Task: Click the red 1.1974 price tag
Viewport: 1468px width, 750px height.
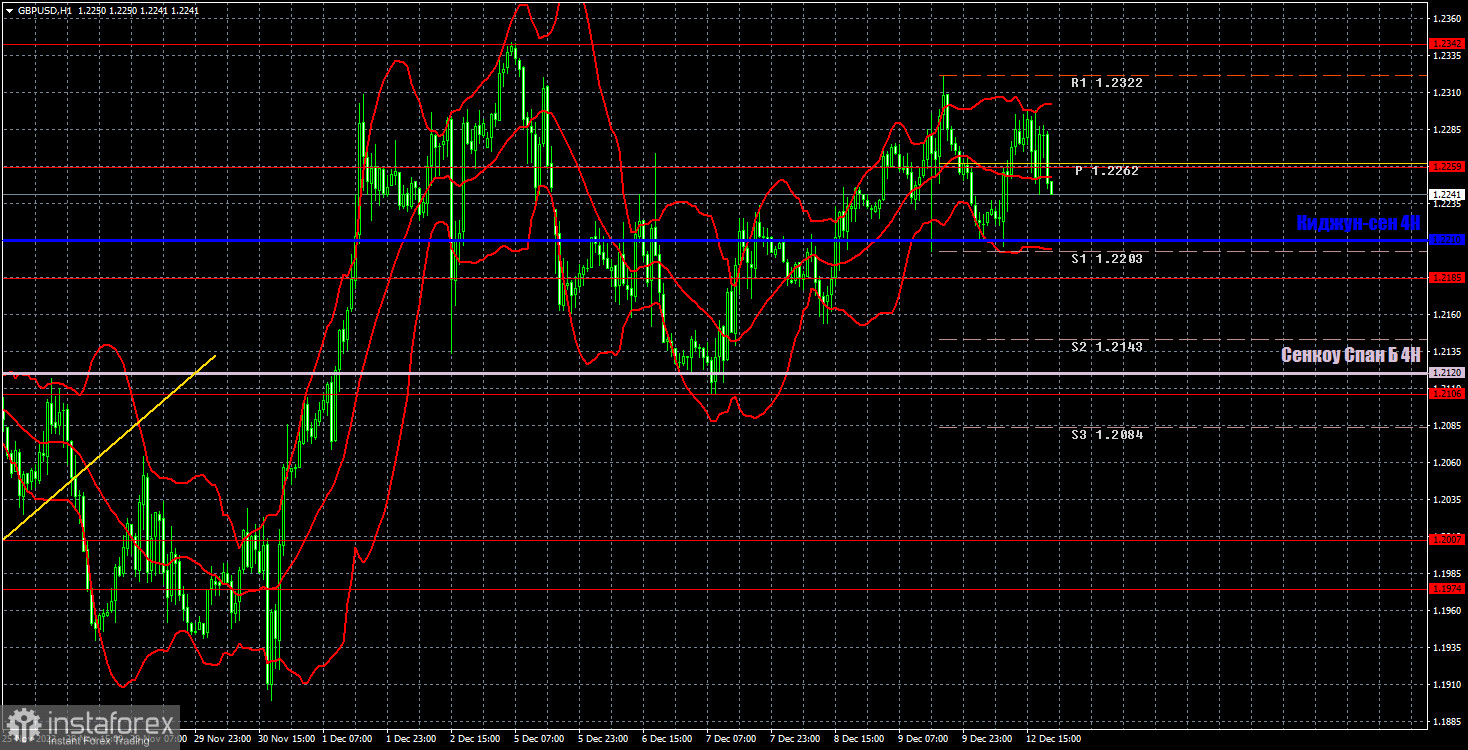Action: pos(1447,589)
